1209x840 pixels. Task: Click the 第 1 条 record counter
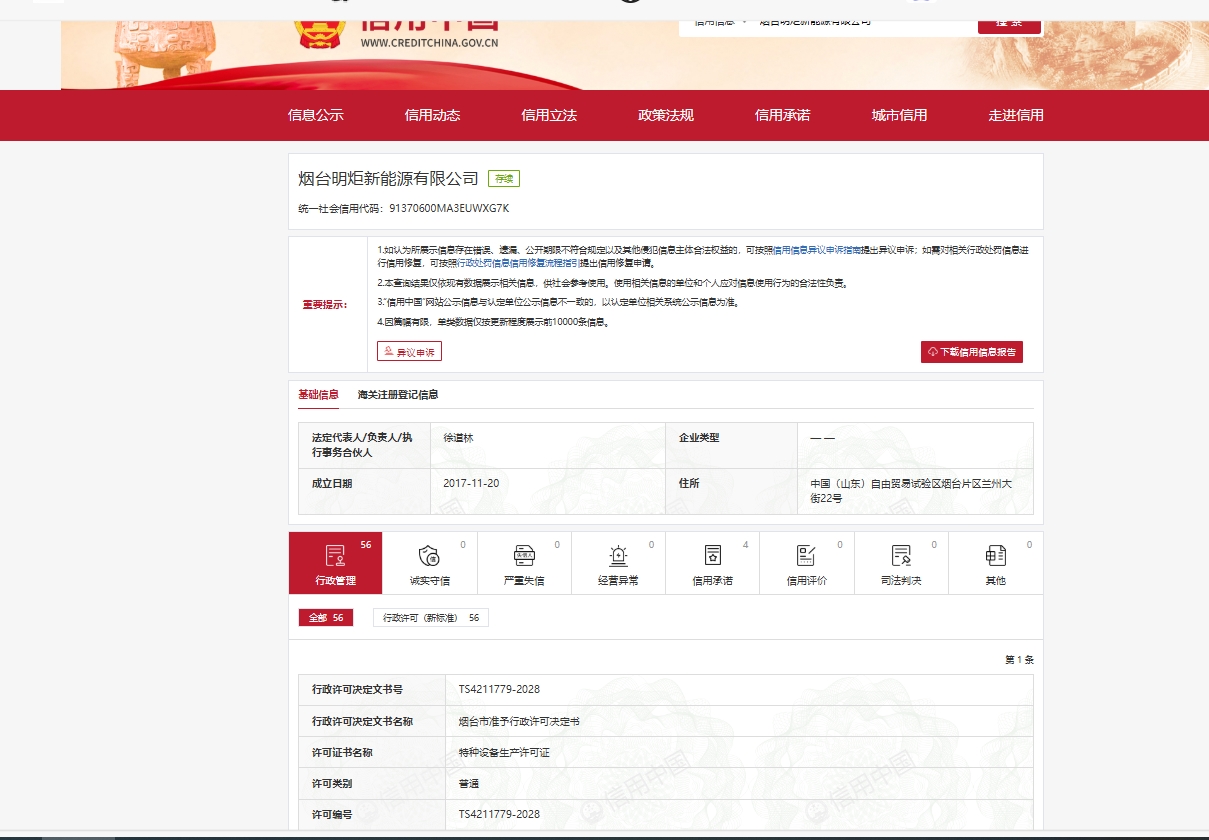click(1019, 660)
